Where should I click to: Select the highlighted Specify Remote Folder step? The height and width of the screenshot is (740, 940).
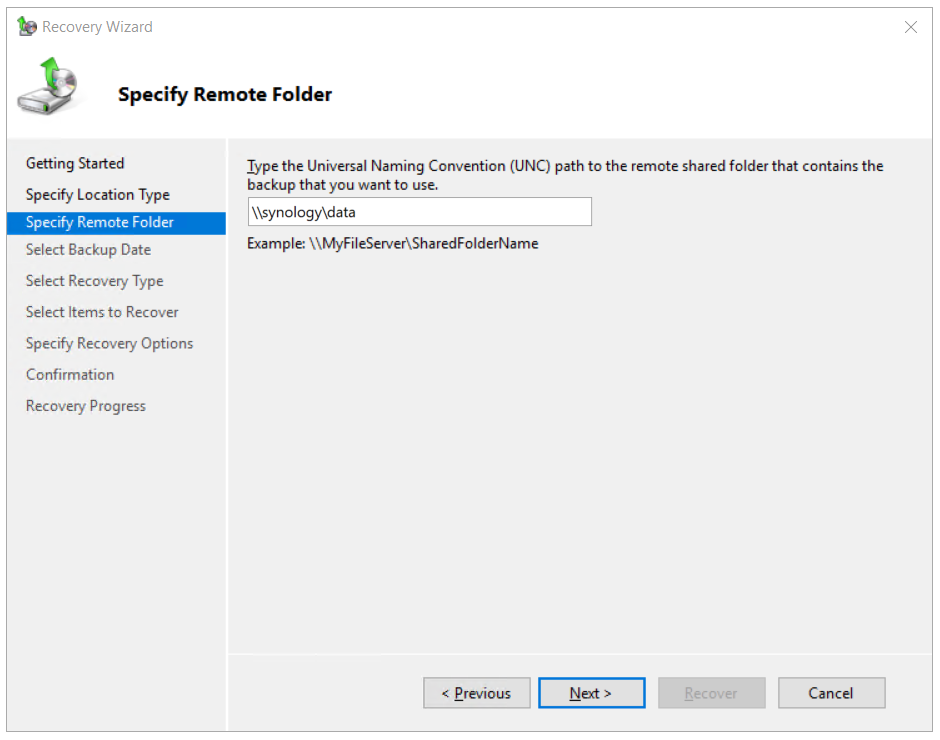(x=100, y=222)
